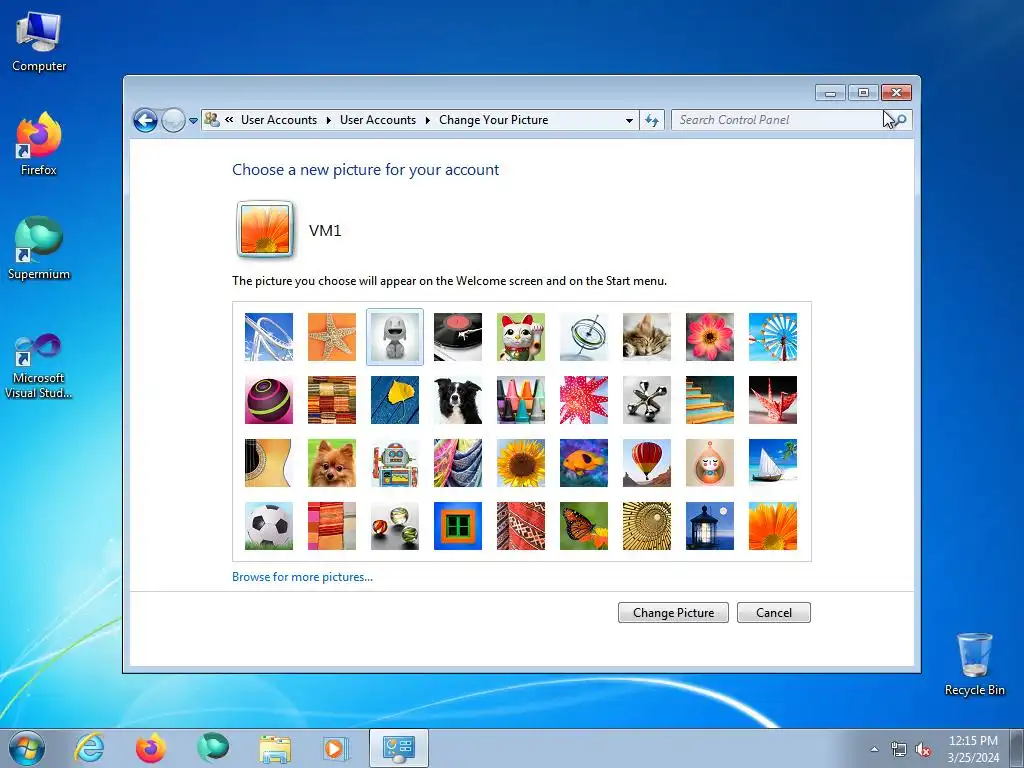The width and height of the screenshot is (1024, 768).
Task: Select the golden woven spiral picture
Action: point(647,526)
